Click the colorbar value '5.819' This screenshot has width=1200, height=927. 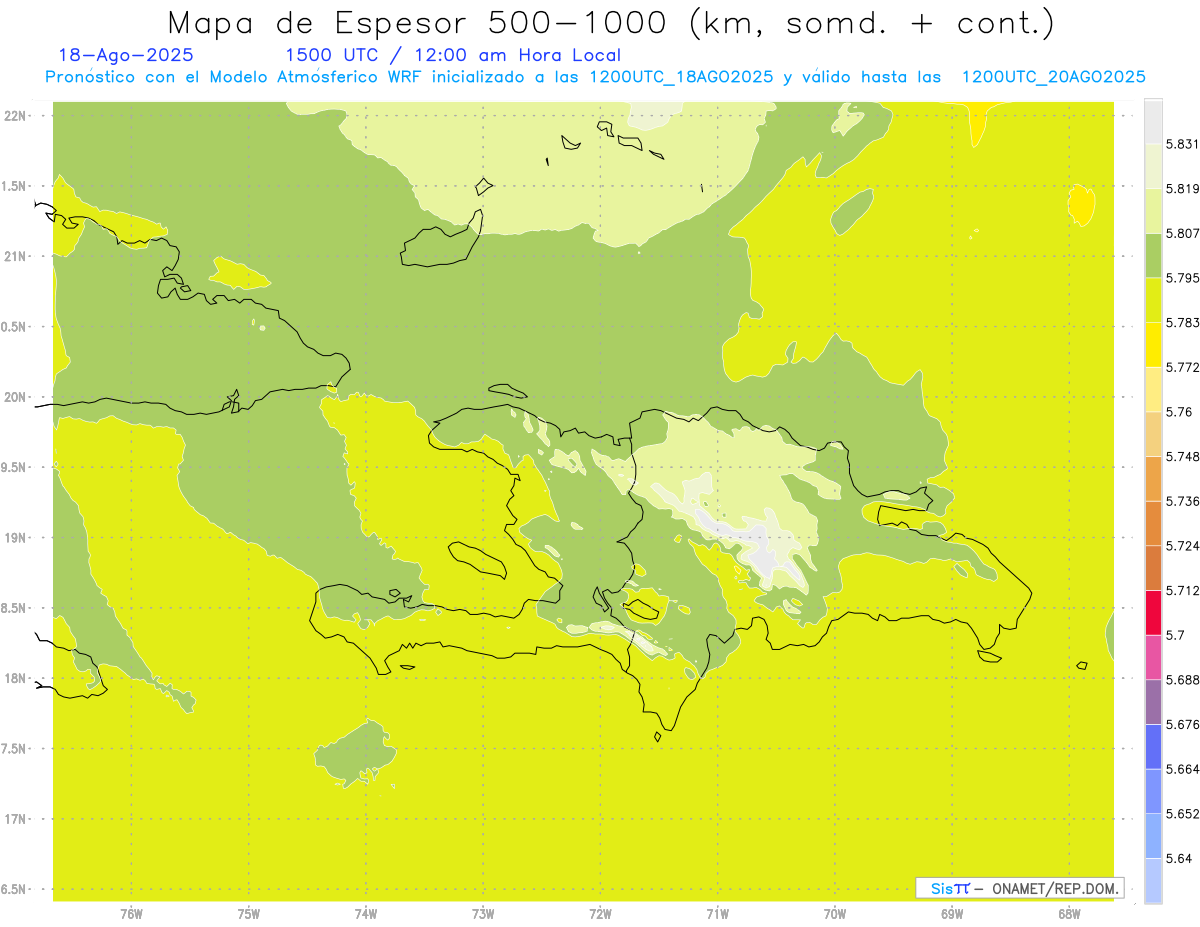[1182, 189]
